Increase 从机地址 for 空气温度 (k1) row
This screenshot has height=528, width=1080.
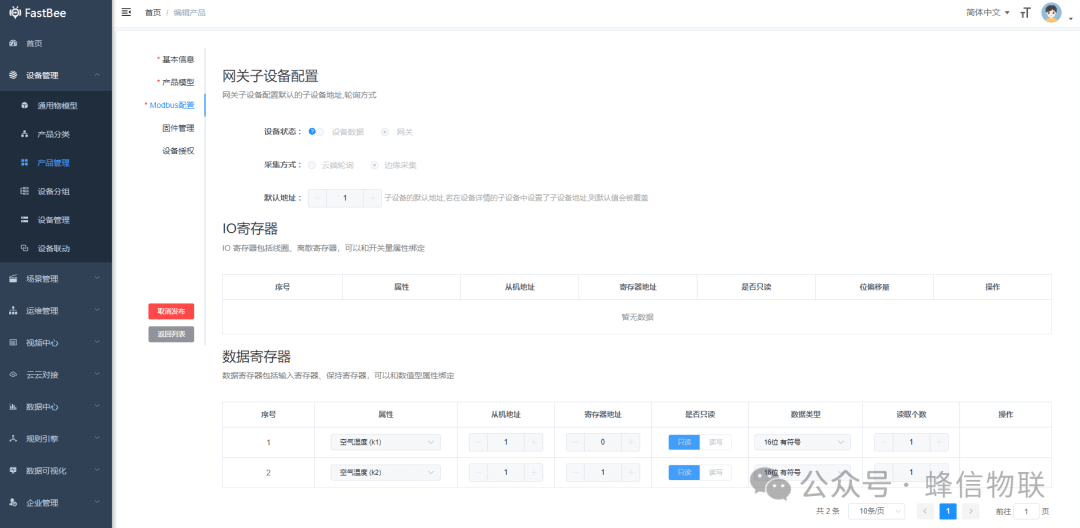point(534,442)
